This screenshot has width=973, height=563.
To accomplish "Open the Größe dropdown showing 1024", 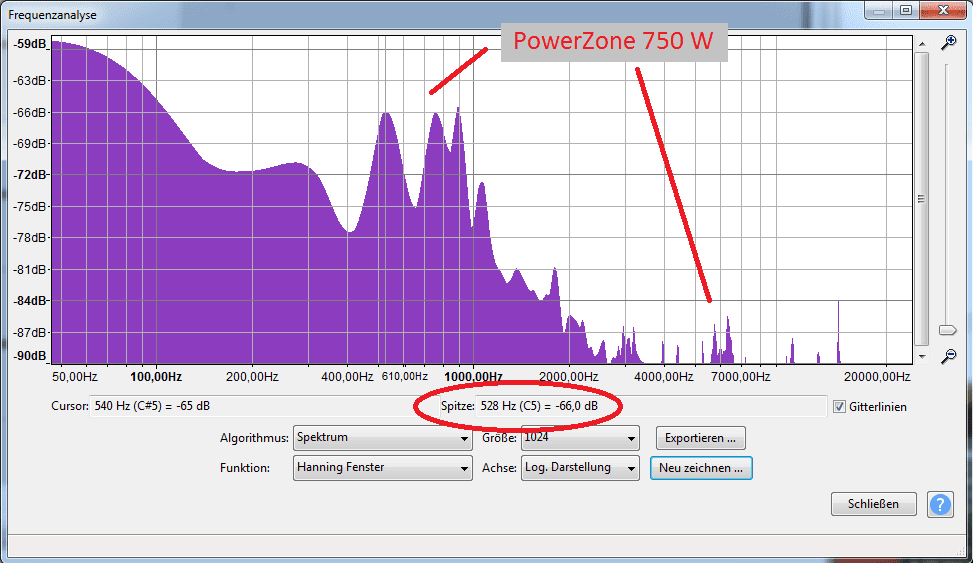I will tap(580, 438).
